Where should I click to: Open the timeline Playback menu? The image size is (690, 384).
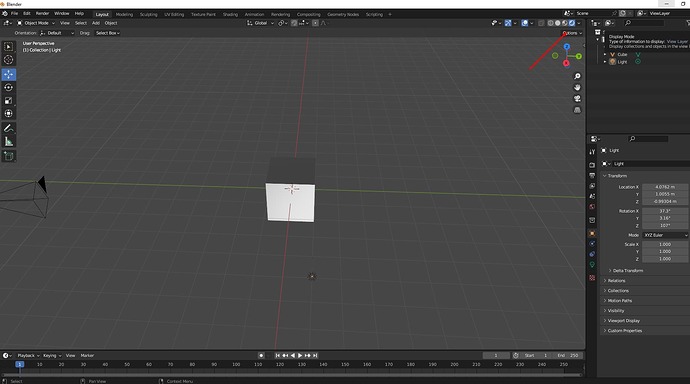tap(28, 355)
